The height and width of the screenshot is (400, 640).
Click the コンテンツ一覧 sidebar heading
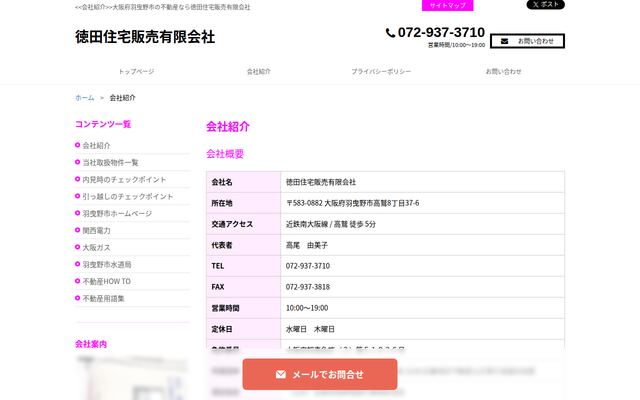tap(103, 124)
